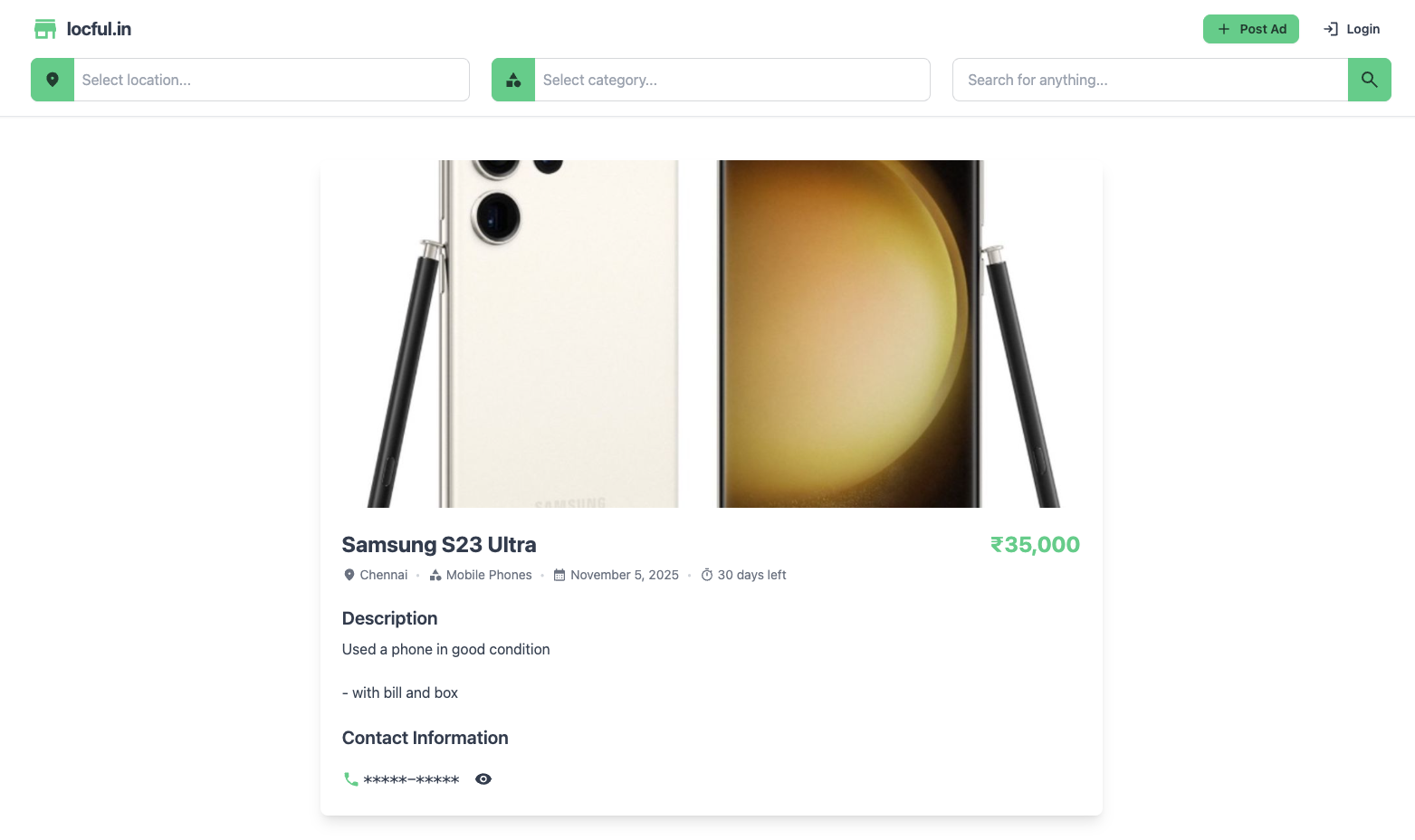Click the green location pin icon
Image resolution: width=1415 pixels, height=840 pixels.
(53, 80)
